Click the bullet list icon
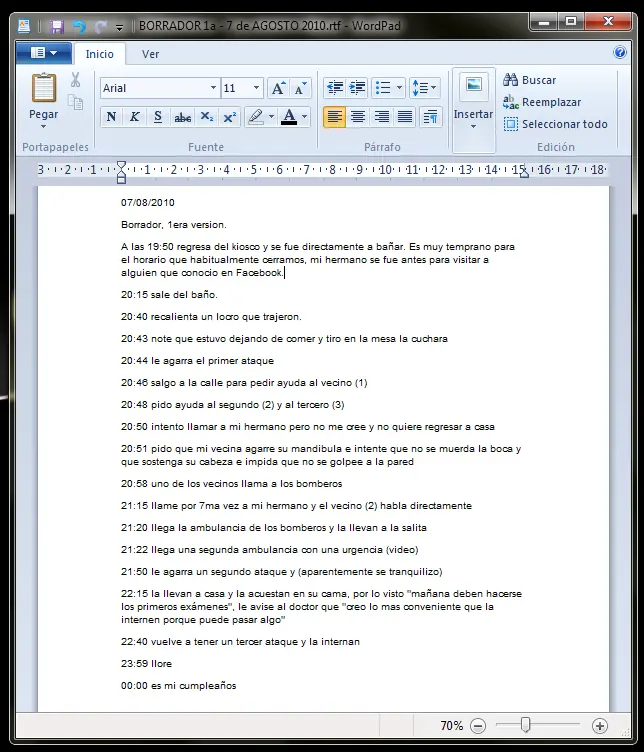 (x=383, y=88)
